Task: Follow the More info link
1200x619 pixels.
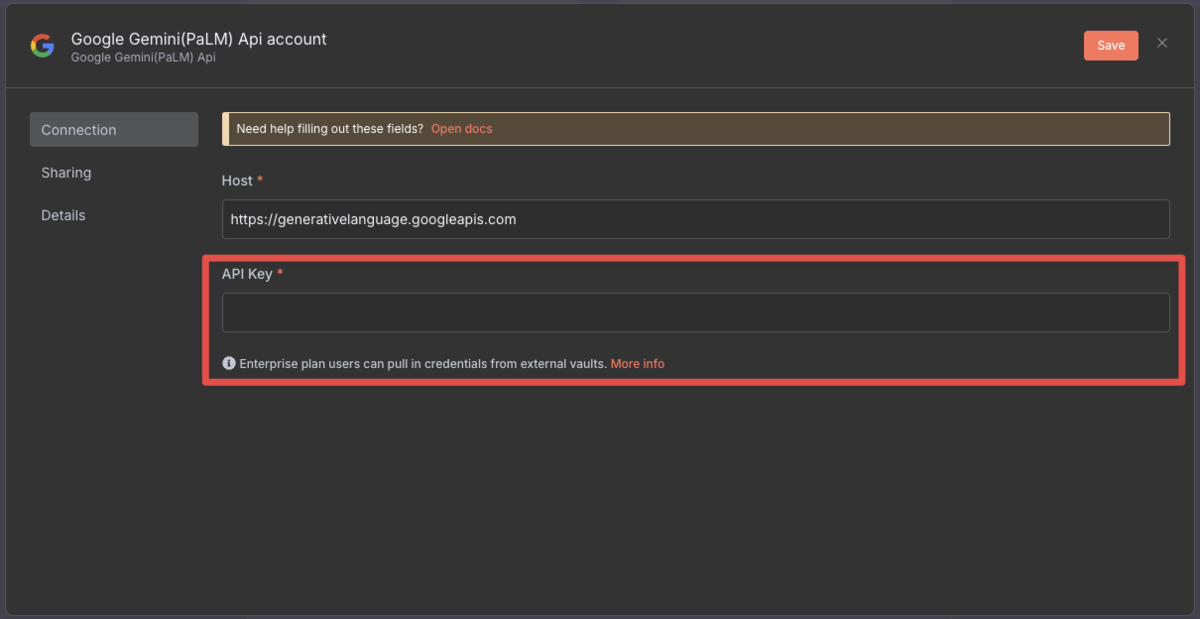Action: tap(637, 364)
